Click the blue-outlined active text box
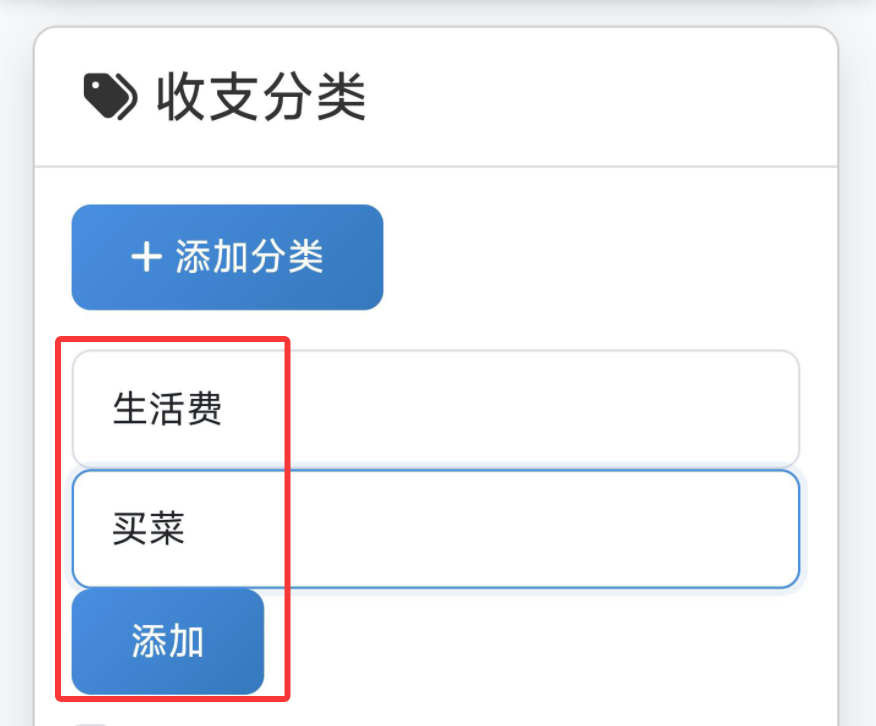Viewport: 876px width, 726px height. (x=435, y=529)
